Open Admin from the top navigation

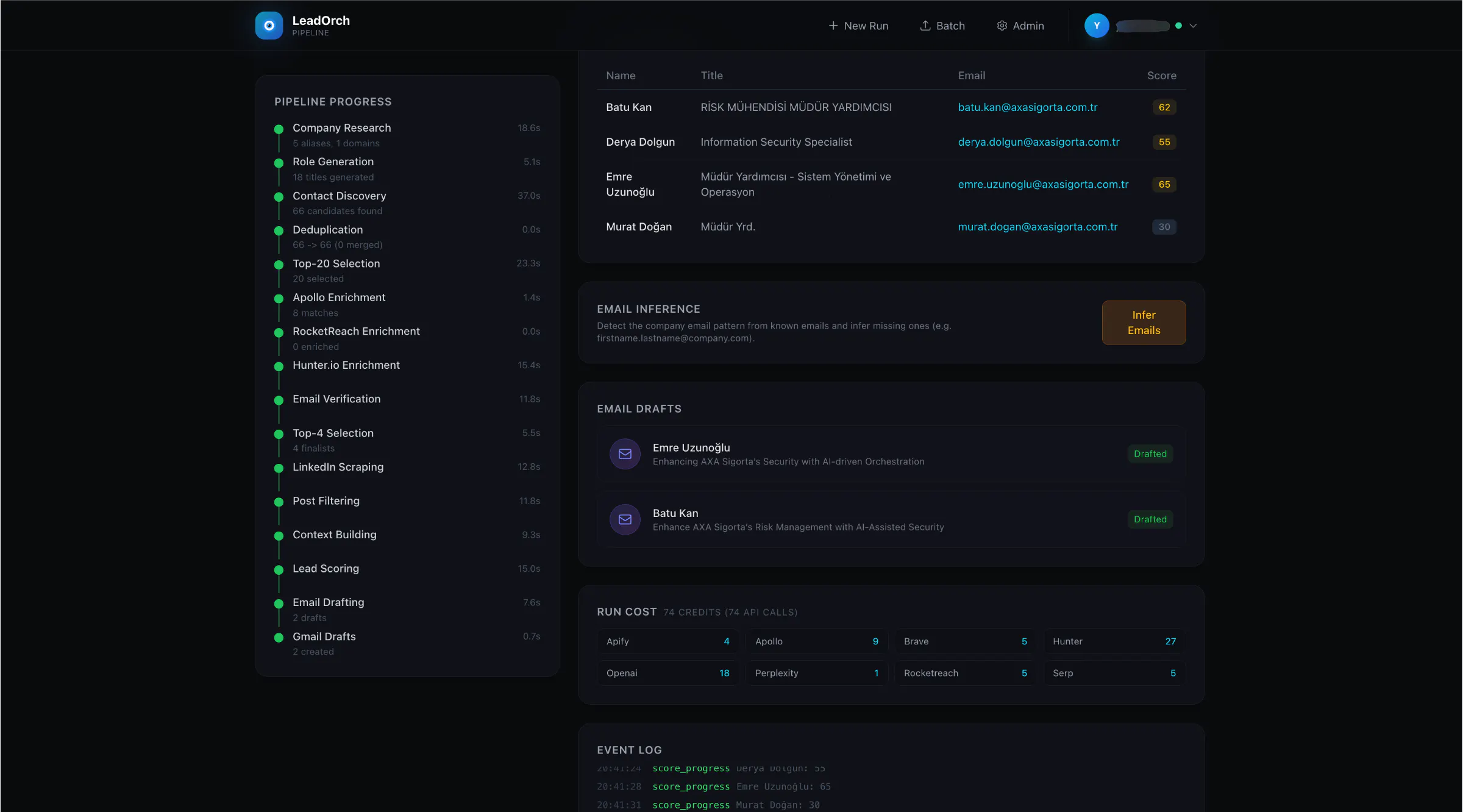coord(1020,26)
